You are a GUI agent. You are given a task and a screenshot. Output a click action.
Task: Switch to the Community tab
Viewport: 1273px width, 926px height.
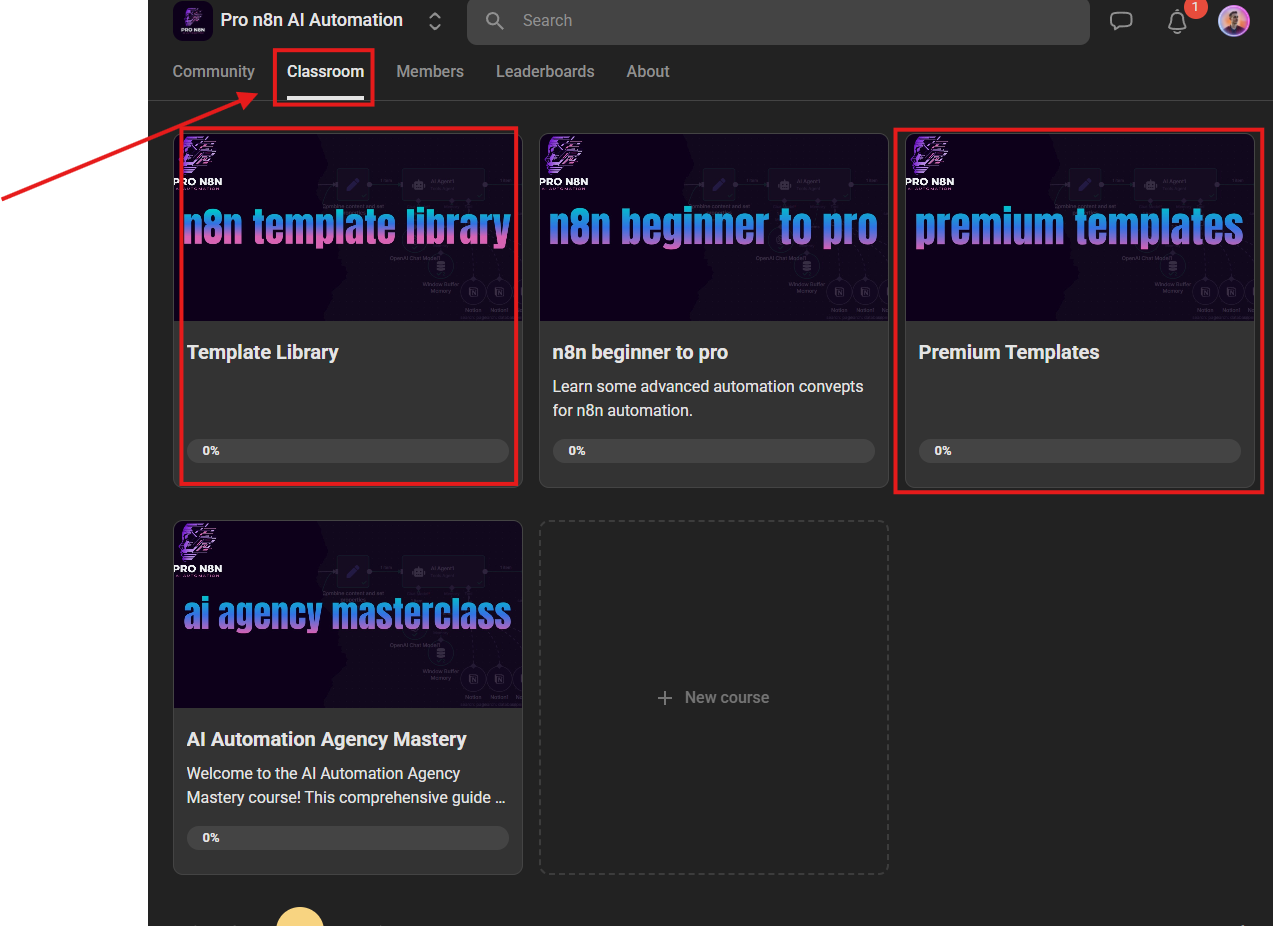tap(214, 72)
